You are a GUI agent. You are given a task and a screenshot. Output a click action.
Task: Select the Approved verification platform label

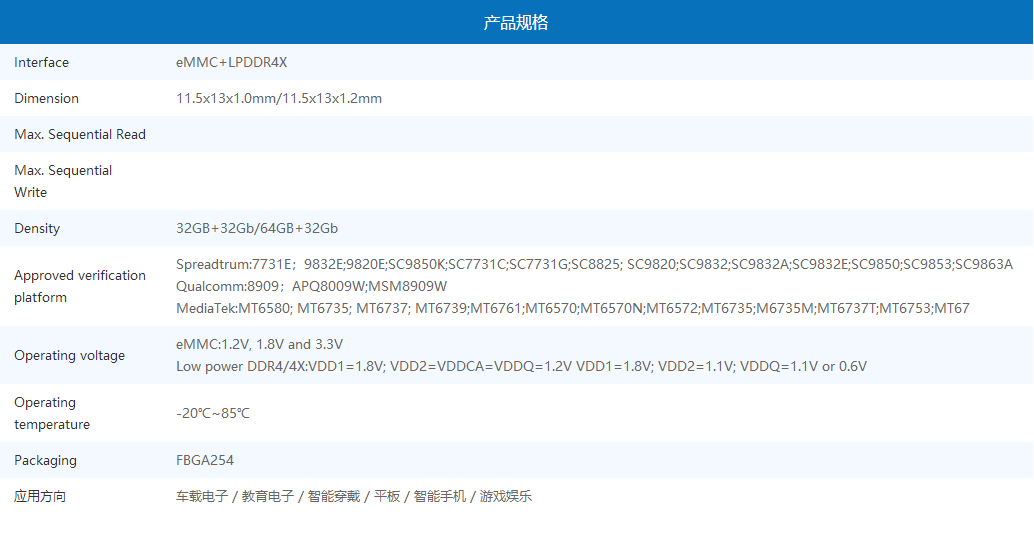80,286
